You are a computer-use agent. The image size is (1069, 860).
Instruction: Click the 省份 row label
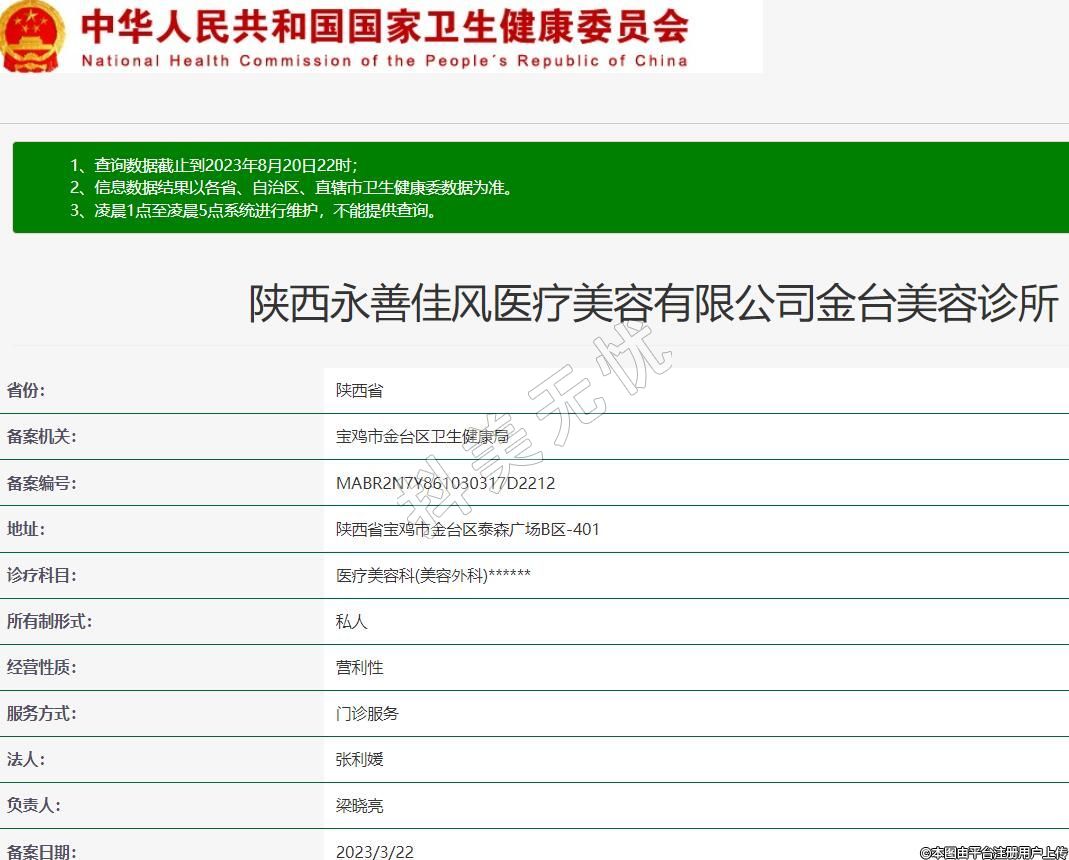(x=26, y=390)
